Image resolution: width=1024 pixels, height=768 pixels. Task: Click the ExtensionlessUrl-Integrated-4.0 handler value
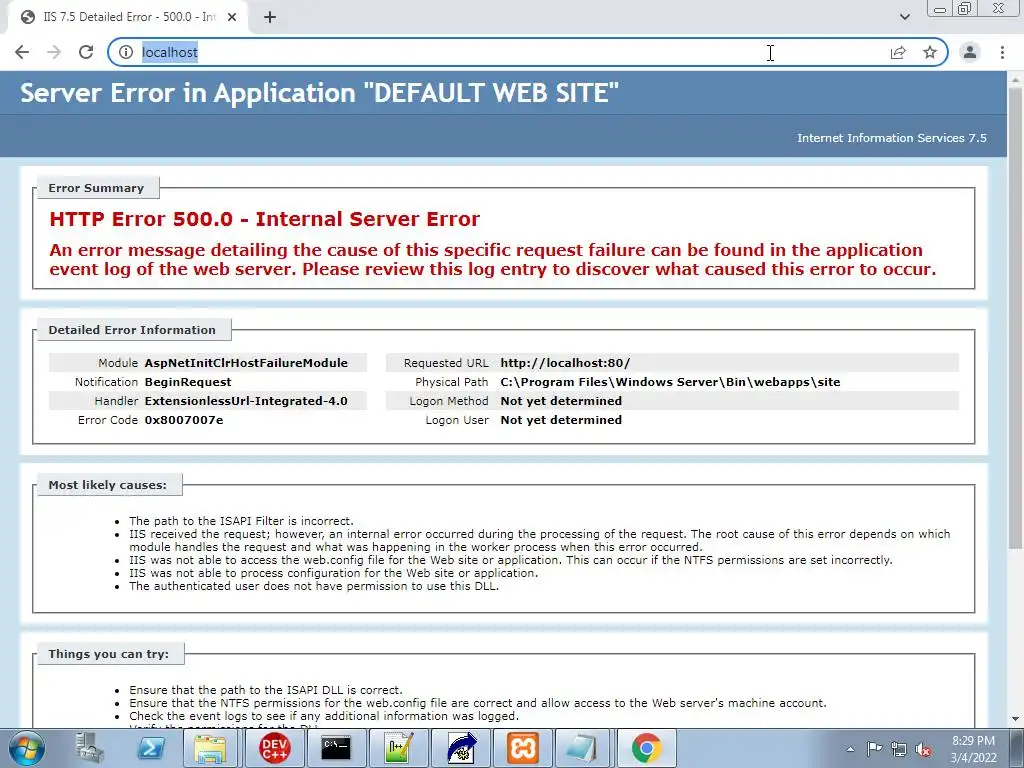click(246, 401)
